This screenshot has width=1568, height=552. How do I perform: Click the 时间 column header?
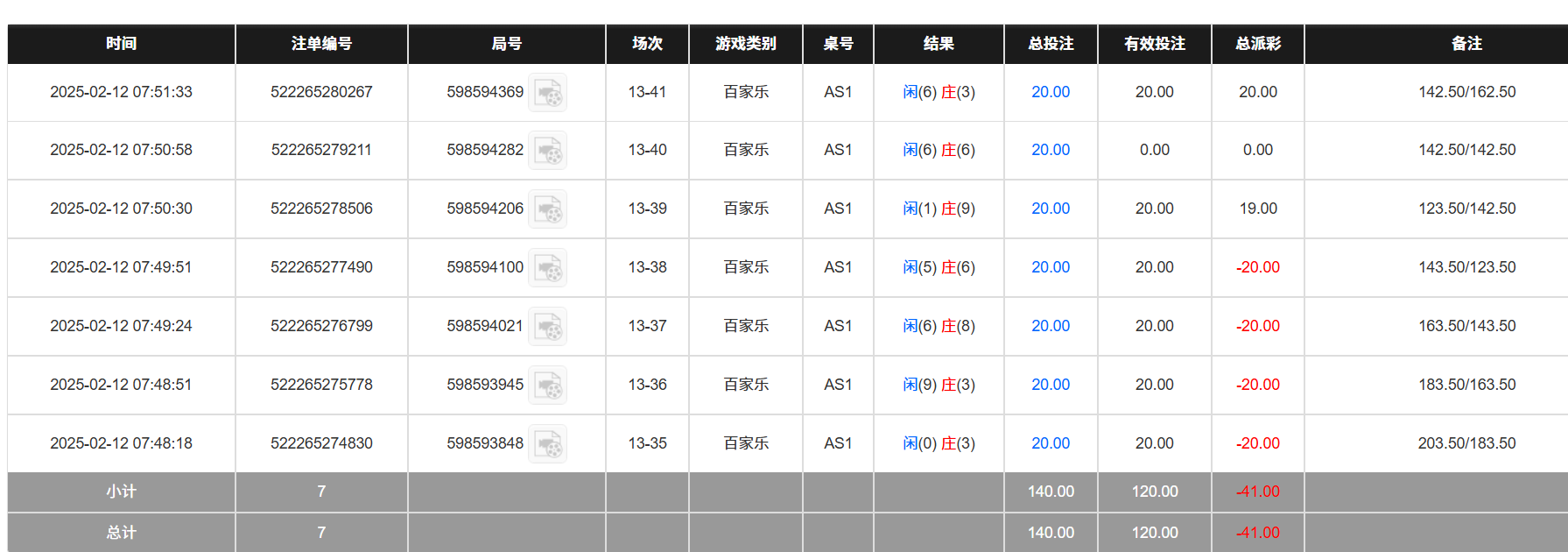pos(121,44)
